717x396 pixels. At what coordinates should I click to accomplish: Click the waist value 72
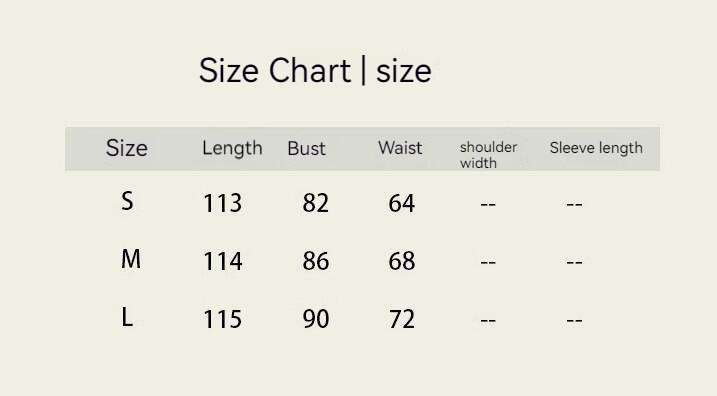[401, 319]
